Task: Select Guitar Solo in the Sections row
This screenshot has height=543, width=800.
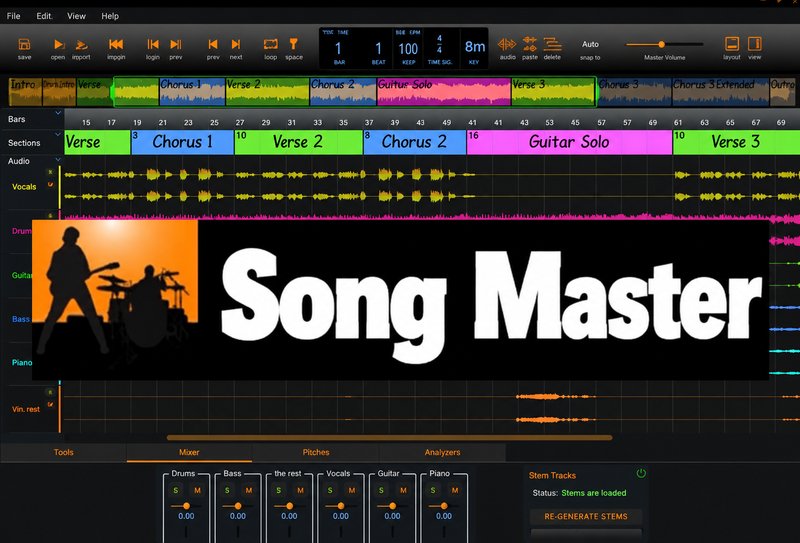Action: tap(569, 142)
